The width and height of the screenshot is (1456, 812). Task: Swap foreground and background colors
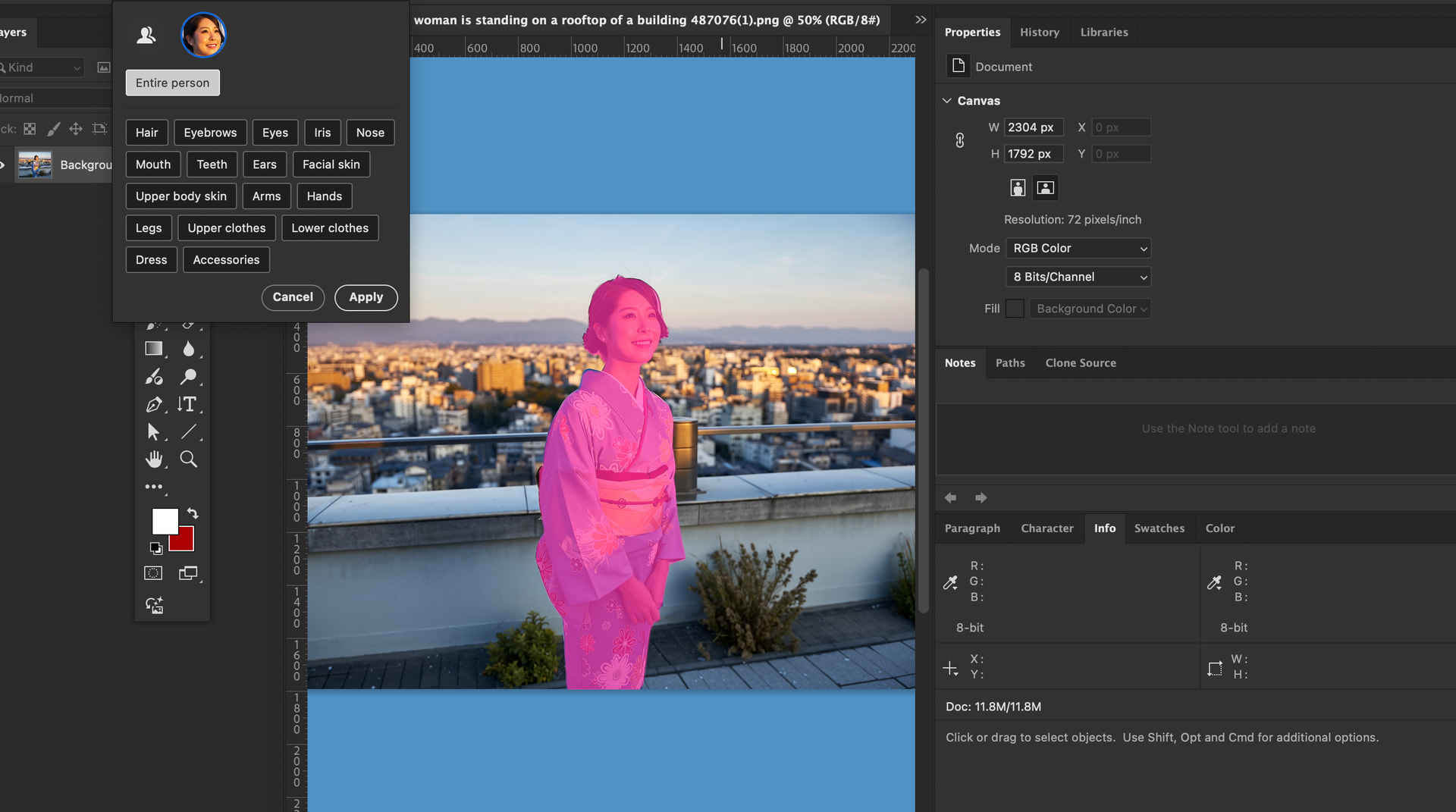[193, 513]
